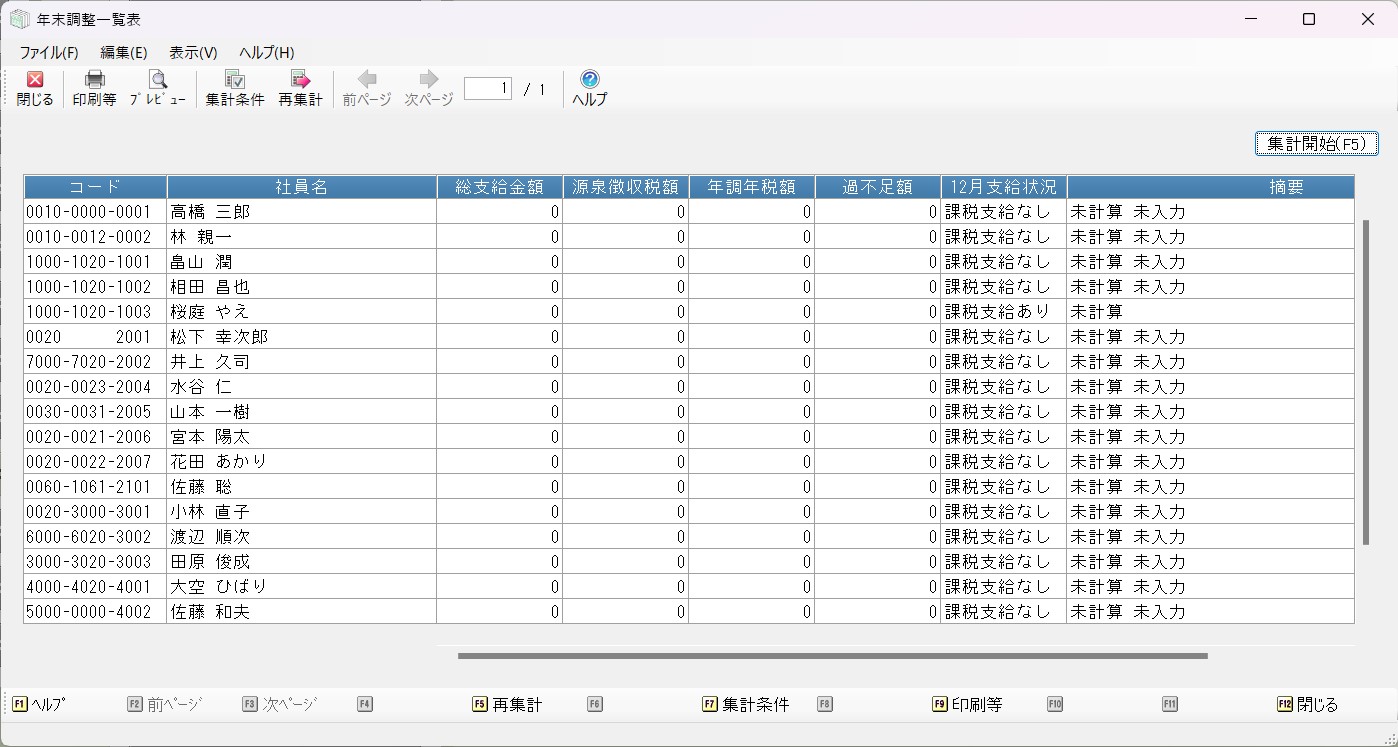
Task: Click the red 閉じる close icon in toolbar
Action: (x=35, y=80)
